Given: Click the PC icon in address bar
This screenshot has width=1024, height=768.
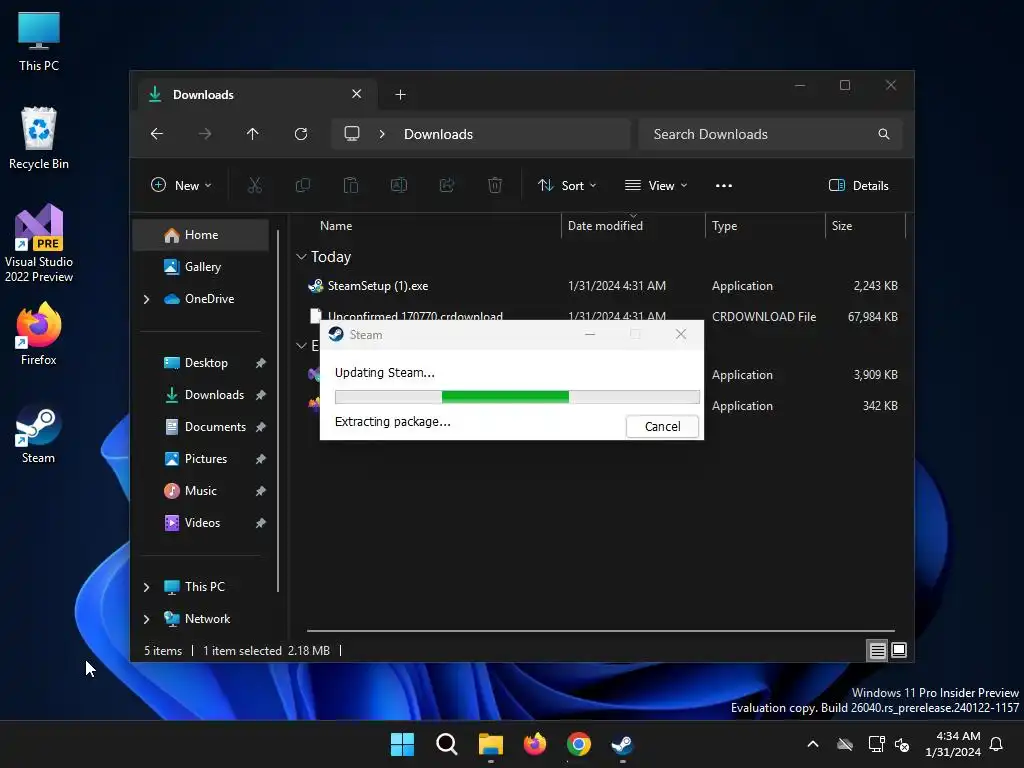Looking at the screenshot, I should click(x=352, y=134).
